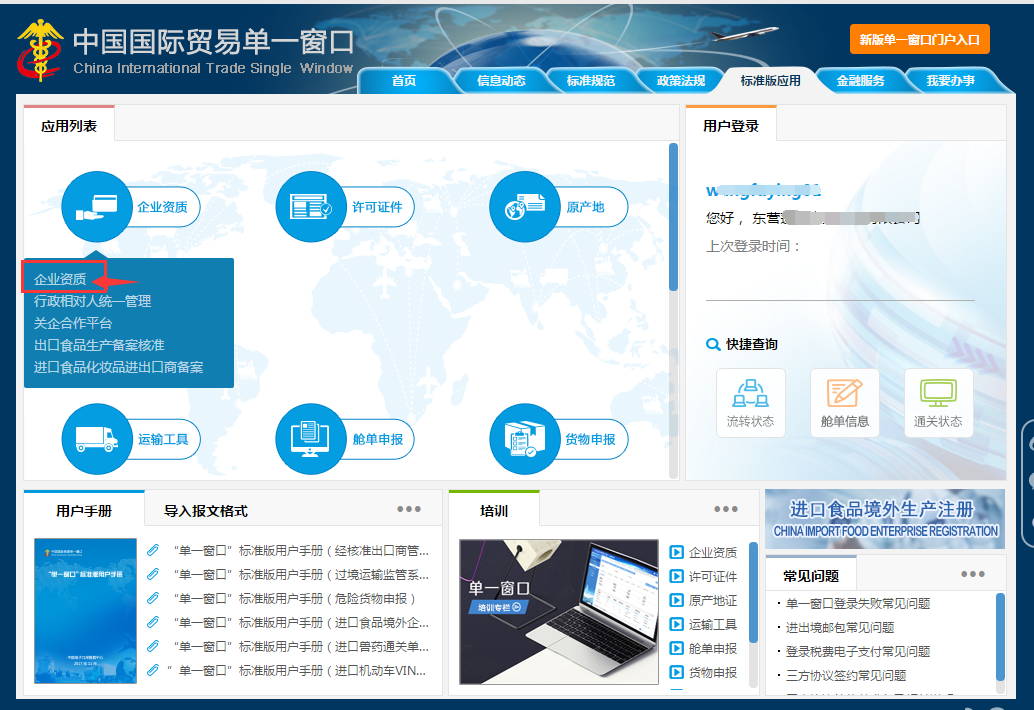
Task: Select 进口食品化妆品进出口商备案 submenu item
Action: pyautogui.click(x=118, y=367)
